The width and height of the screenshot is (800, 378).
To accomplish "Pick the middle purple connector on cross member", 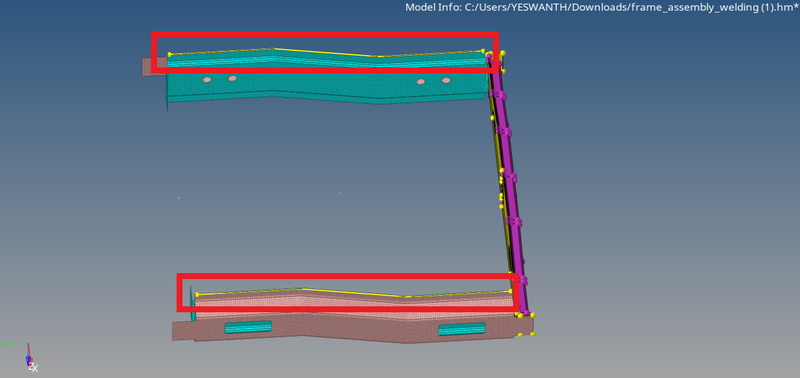I will tap(510, 178).
